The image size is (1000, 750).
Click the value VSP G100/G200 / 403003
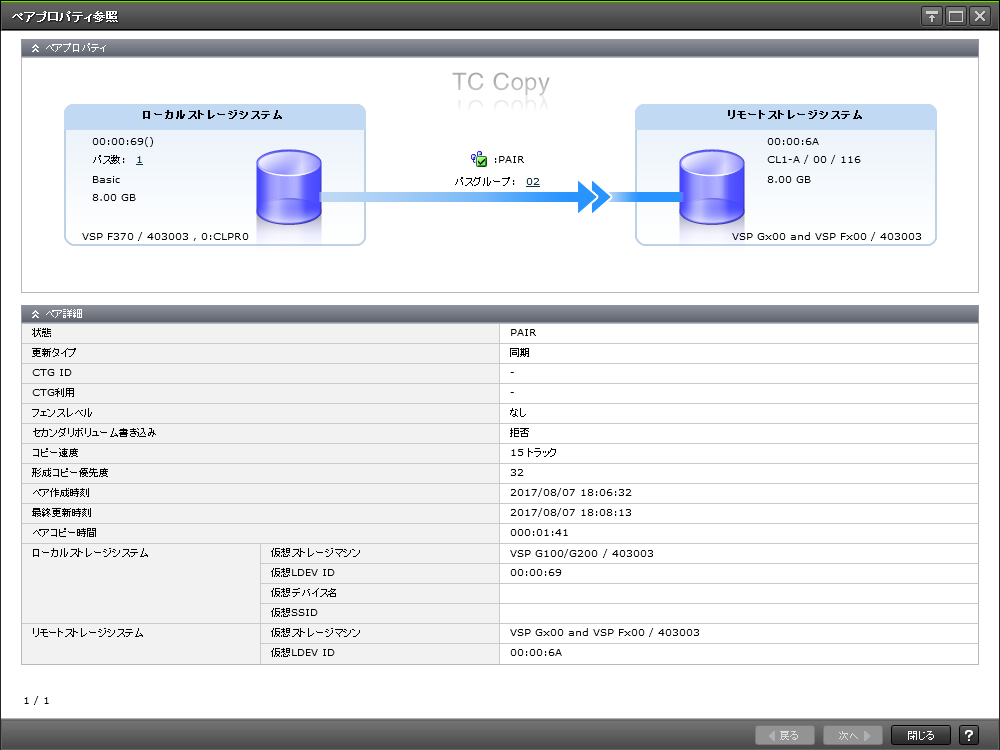pos(582,553)
